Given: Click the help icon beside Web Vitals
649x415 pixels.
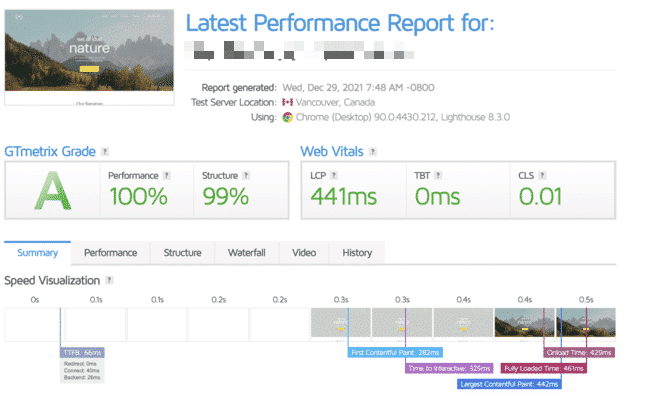Looking at the screenshot, I should (373, 152).
